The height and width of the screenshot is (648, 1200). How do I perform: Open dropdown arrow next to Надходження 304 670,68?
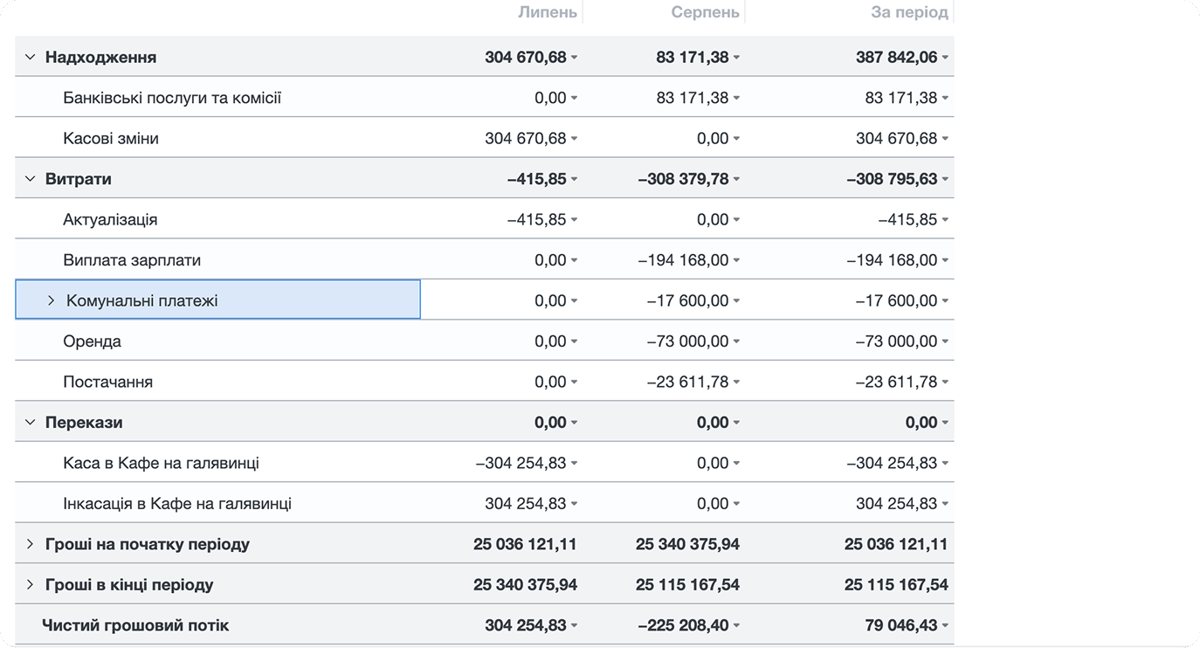(574, 58)
